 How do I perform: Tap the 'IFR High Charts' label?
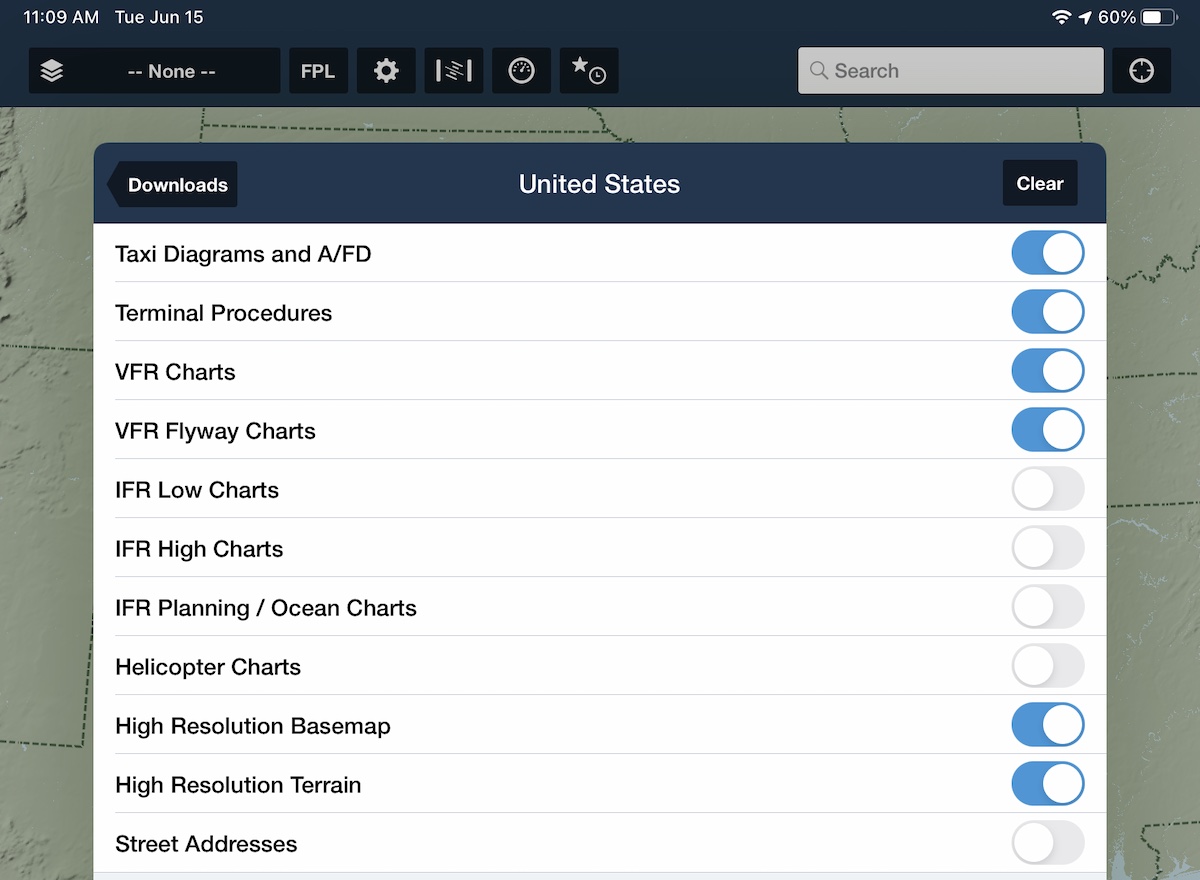(x=199, y=549)
